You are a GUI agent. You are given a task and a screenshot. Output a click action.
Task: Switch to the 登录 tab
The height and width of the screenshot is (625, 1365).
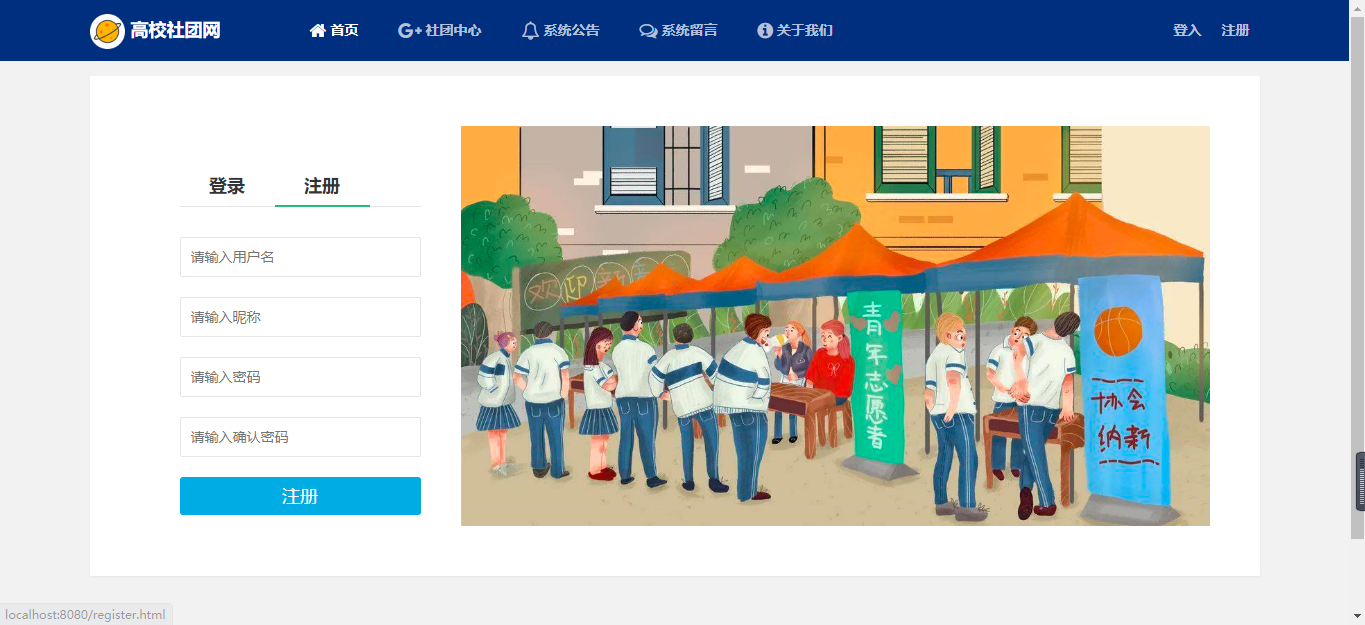(227, 186)
